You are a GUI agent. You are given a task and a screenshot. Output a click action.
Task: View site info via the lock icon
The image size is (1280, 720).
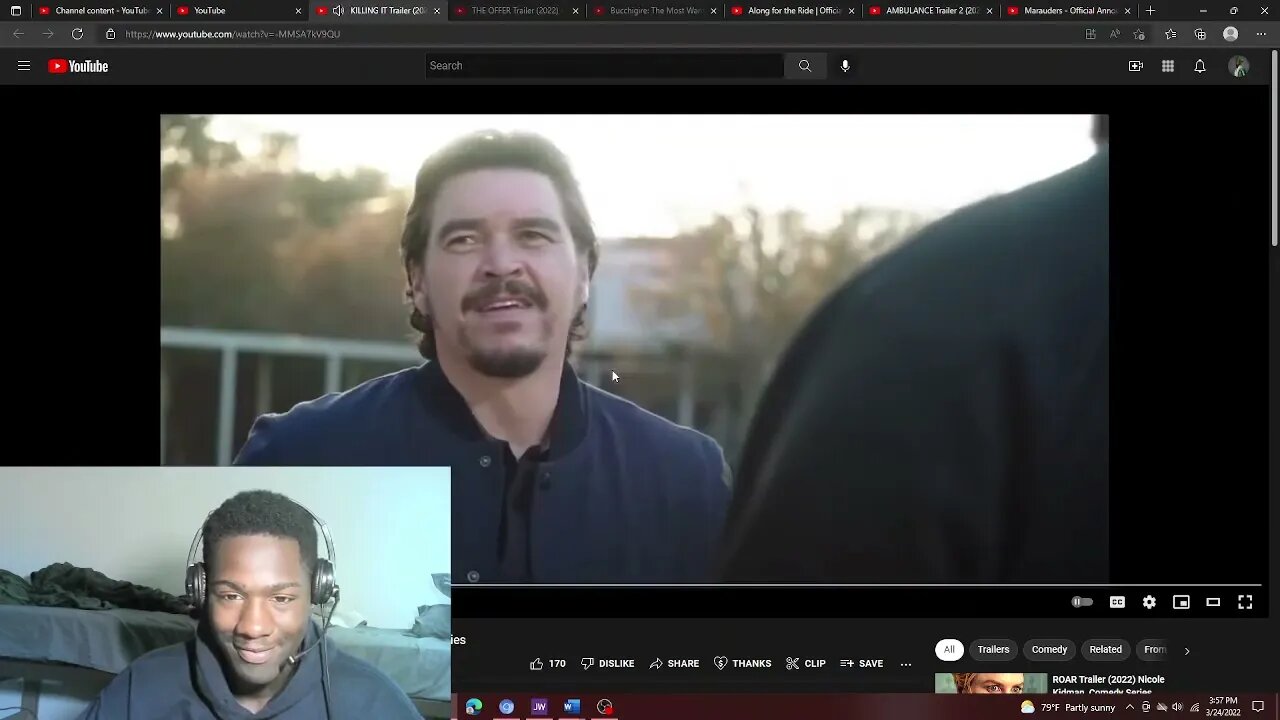tap(110, 34)
